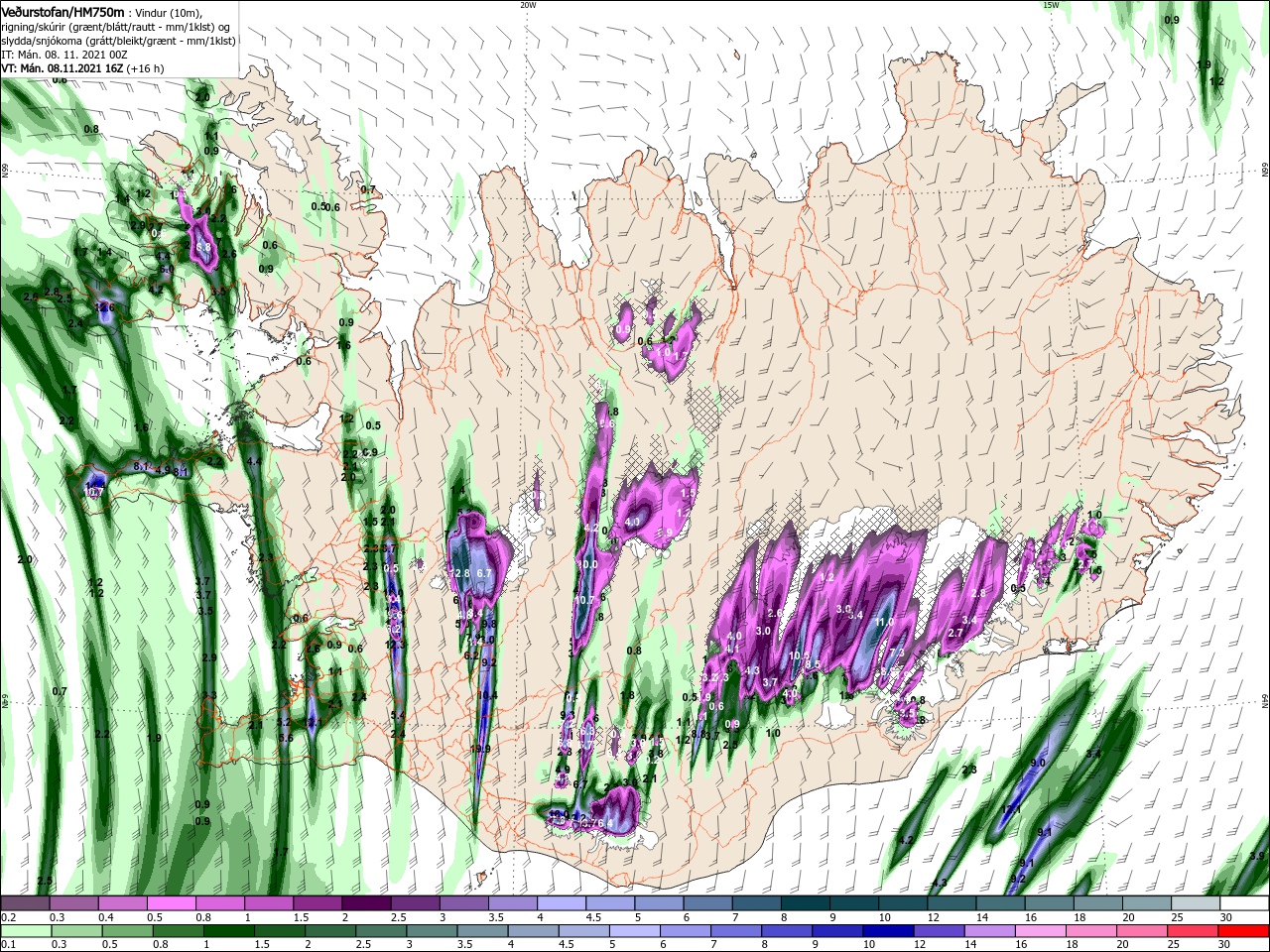
Task: Click the line 'IT: Mán. 08. 11. 2021 00Z'
Action: [x=64, y=55]
